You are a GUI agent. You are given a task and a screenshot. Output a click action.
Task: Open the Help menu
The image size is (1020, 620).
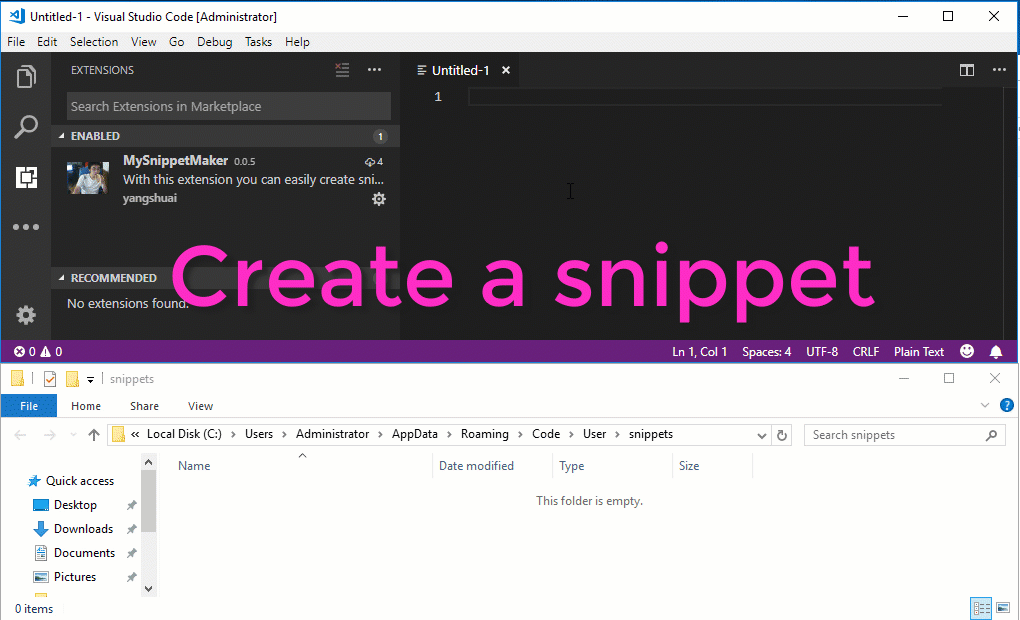(x=297, y=42)
